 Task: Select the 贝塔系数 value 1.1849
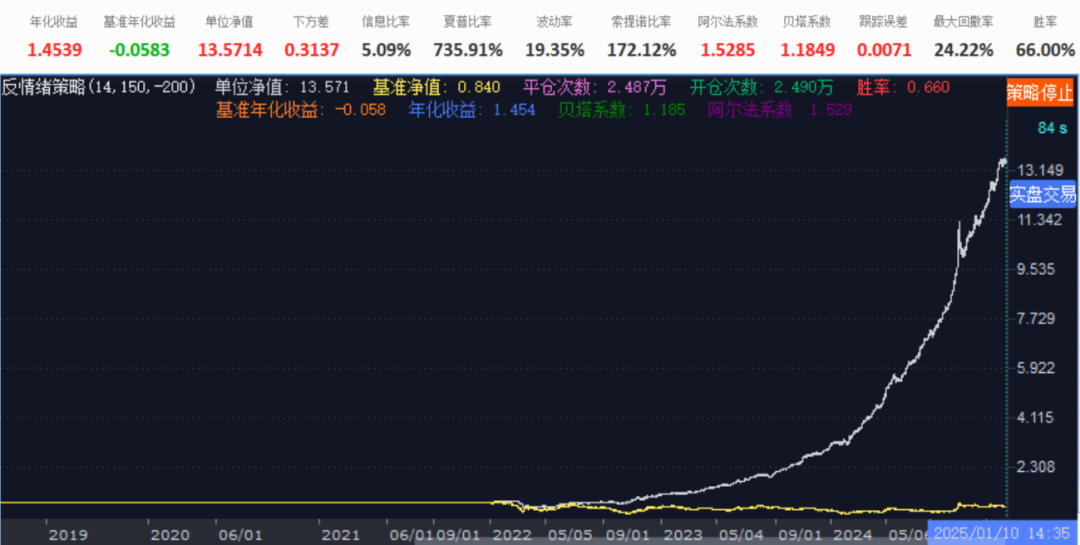coord(808,50)
